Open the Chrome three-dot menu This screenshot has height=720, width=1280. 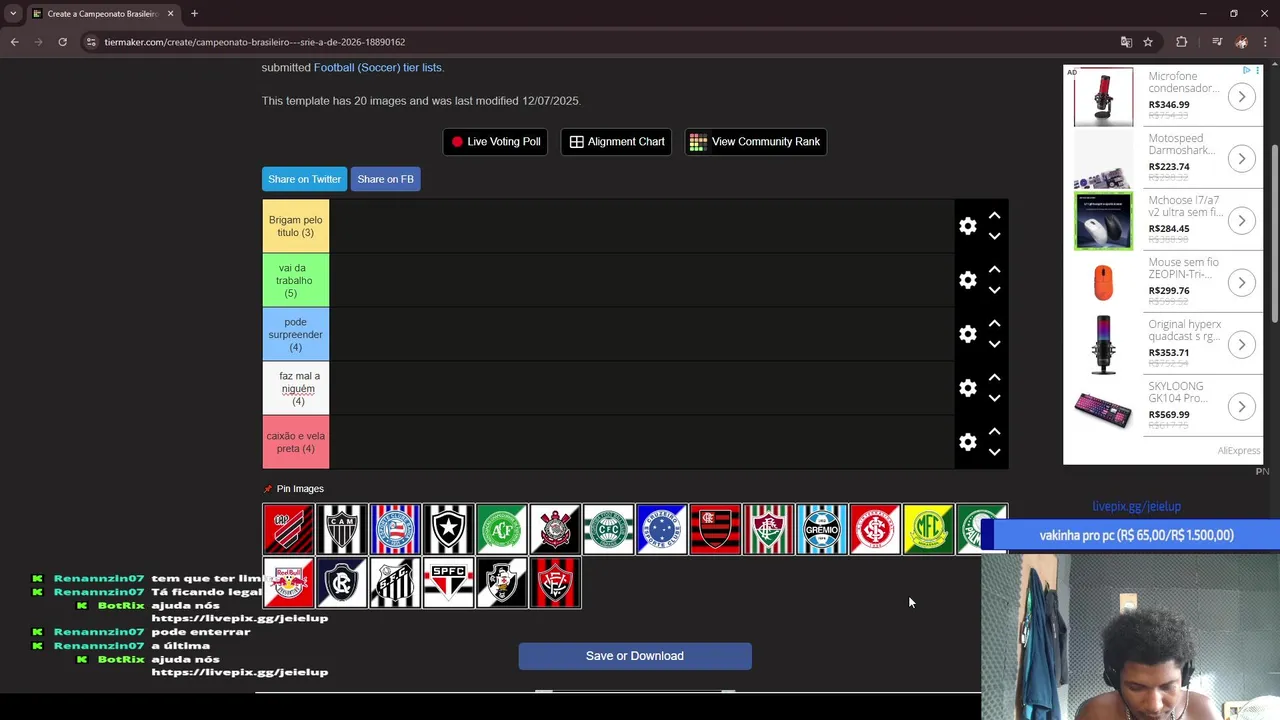click(x=1266, y=42)
